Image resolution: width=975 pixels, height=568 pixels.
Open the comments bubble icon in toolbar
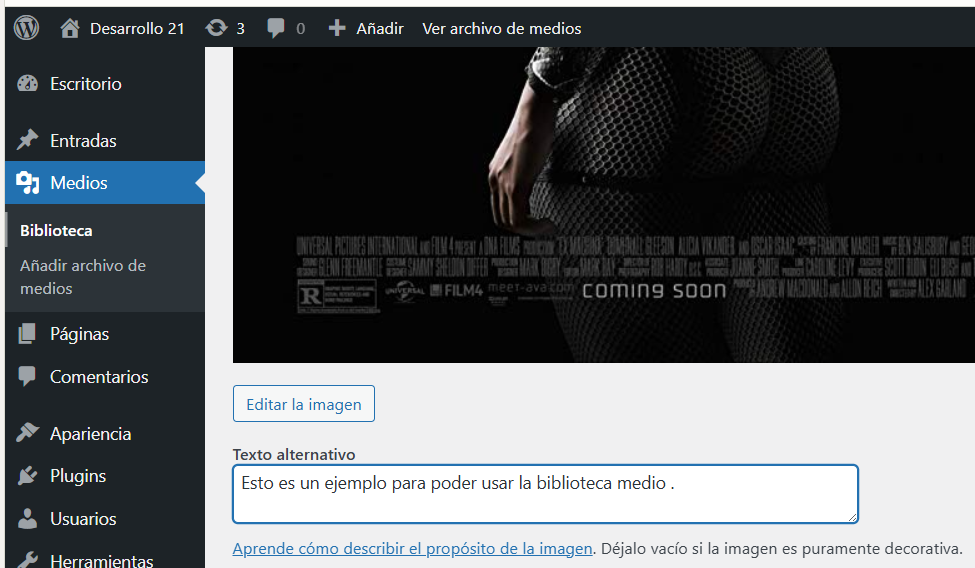[x=277, y=28]
